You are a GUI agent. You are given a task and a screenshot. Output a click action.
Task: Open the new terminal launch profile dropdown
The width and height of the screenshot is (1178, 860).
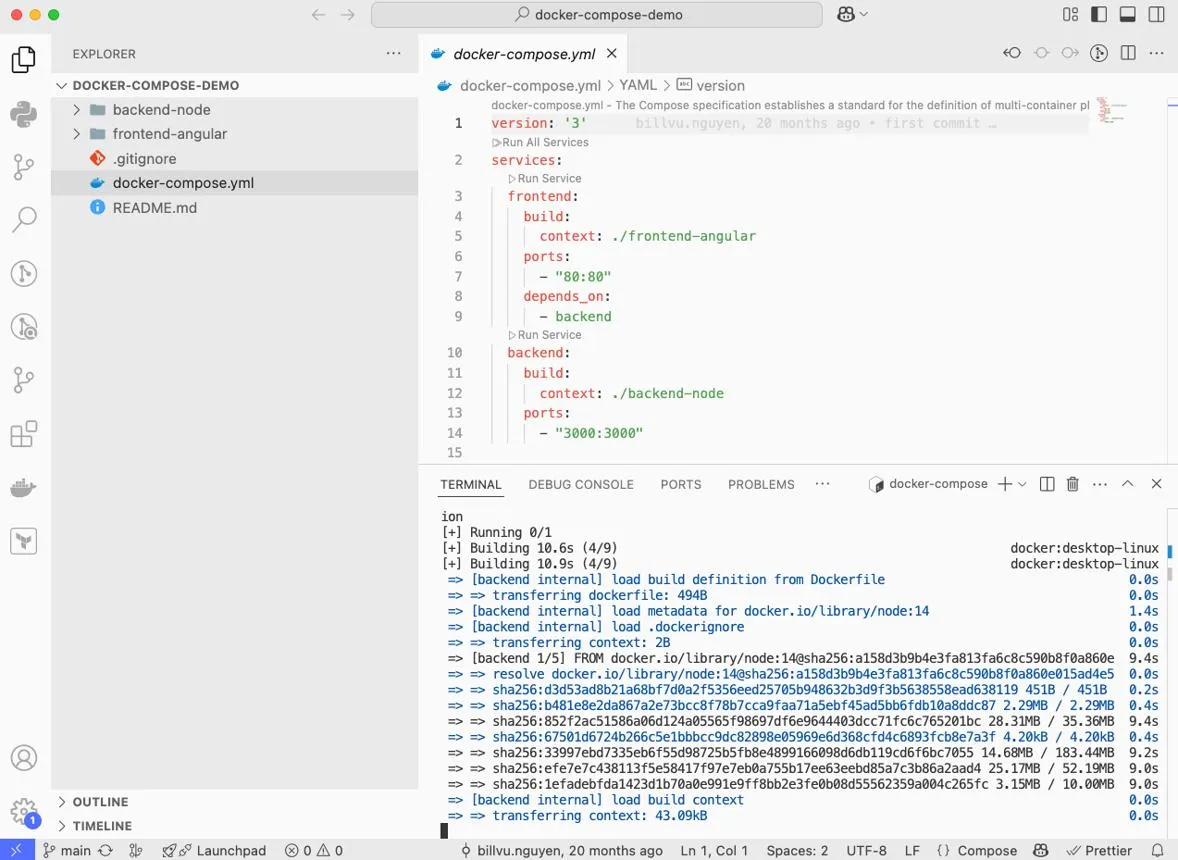pos(1022,484)
